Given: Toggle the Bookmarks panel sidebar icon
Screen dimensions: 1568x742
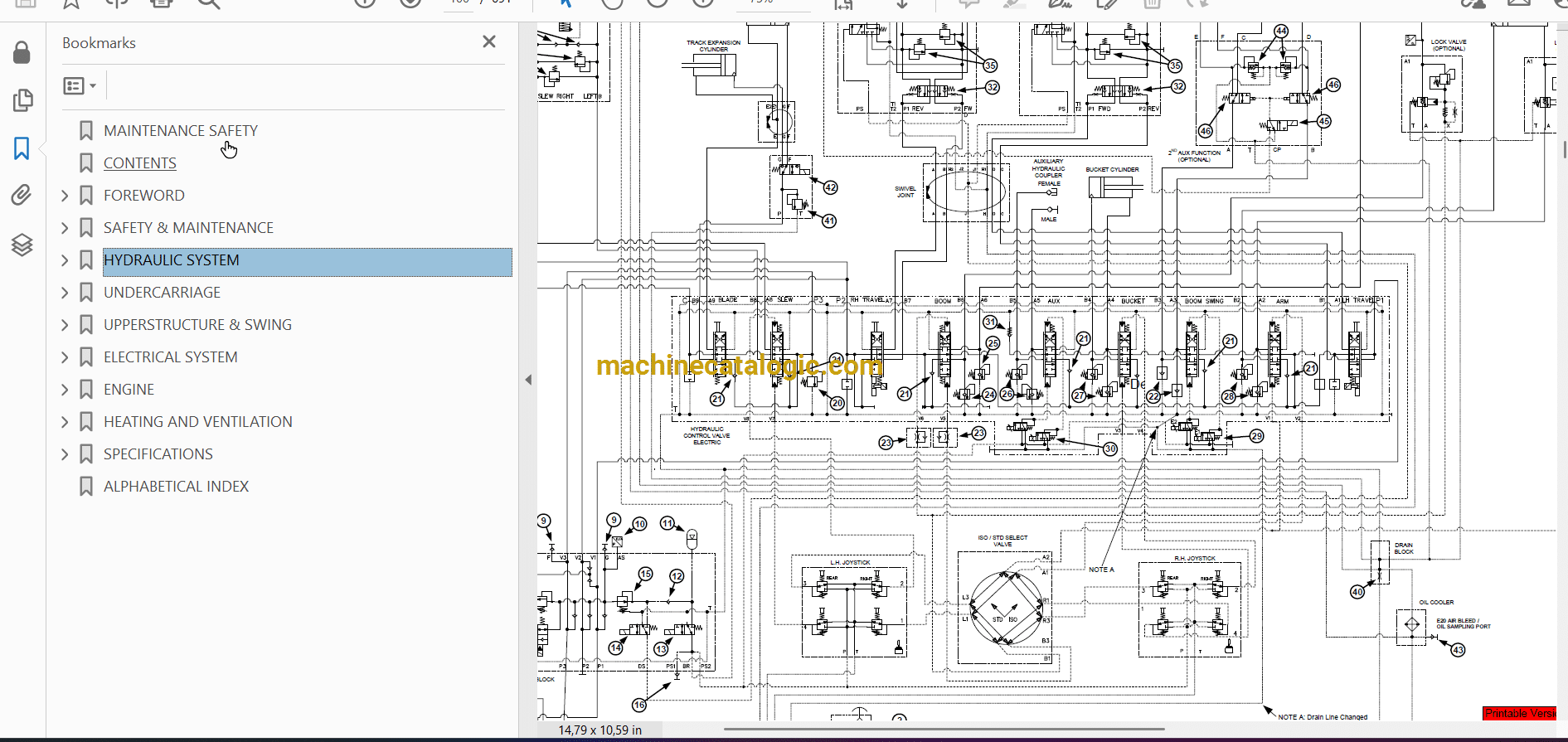Looking at the screenshot, I should (22, 148).
